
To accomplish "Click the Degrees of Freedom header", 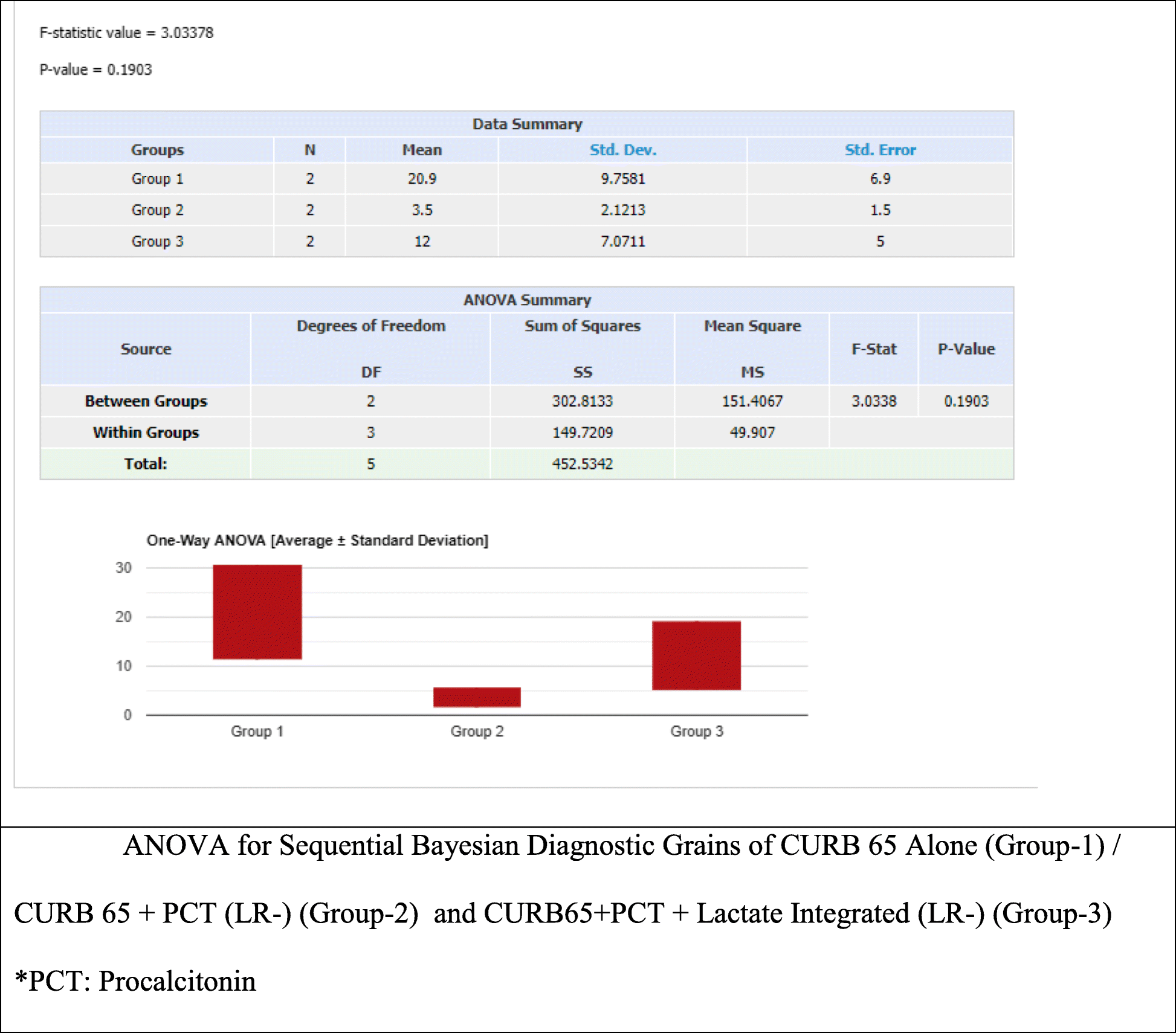I will point(370,326).
